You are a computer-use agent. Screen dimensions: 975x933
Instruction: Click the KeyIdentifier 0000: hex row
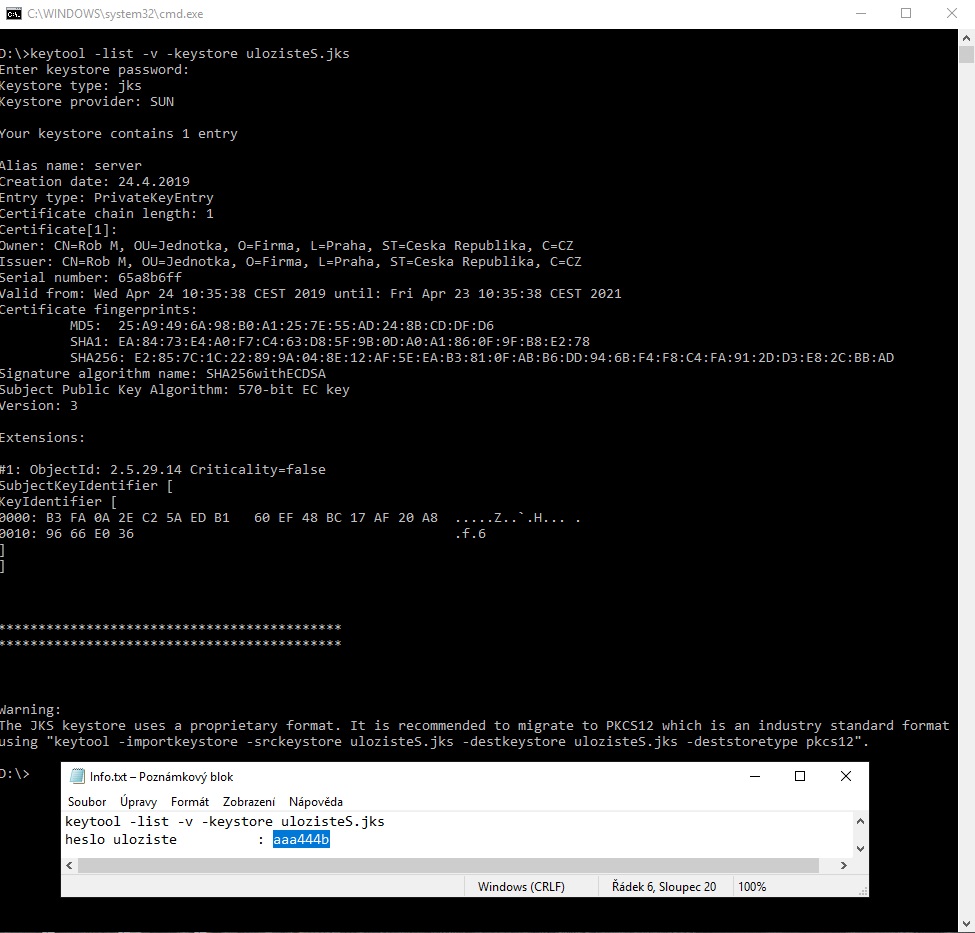290,518
